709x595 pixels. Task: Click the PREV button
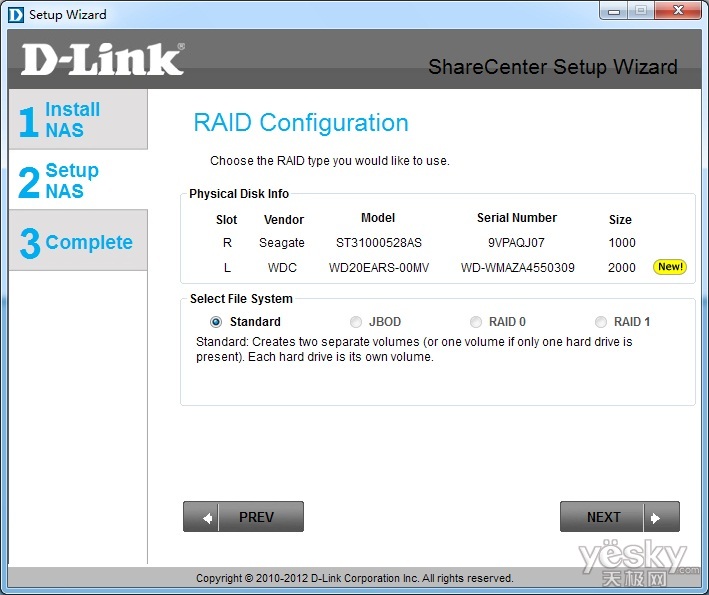click(243, 516)
